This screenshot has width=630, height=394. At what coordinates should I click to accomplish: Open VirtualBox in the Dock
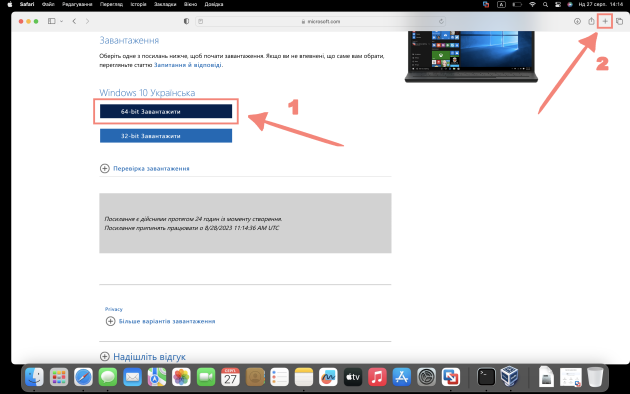(509, 377)
